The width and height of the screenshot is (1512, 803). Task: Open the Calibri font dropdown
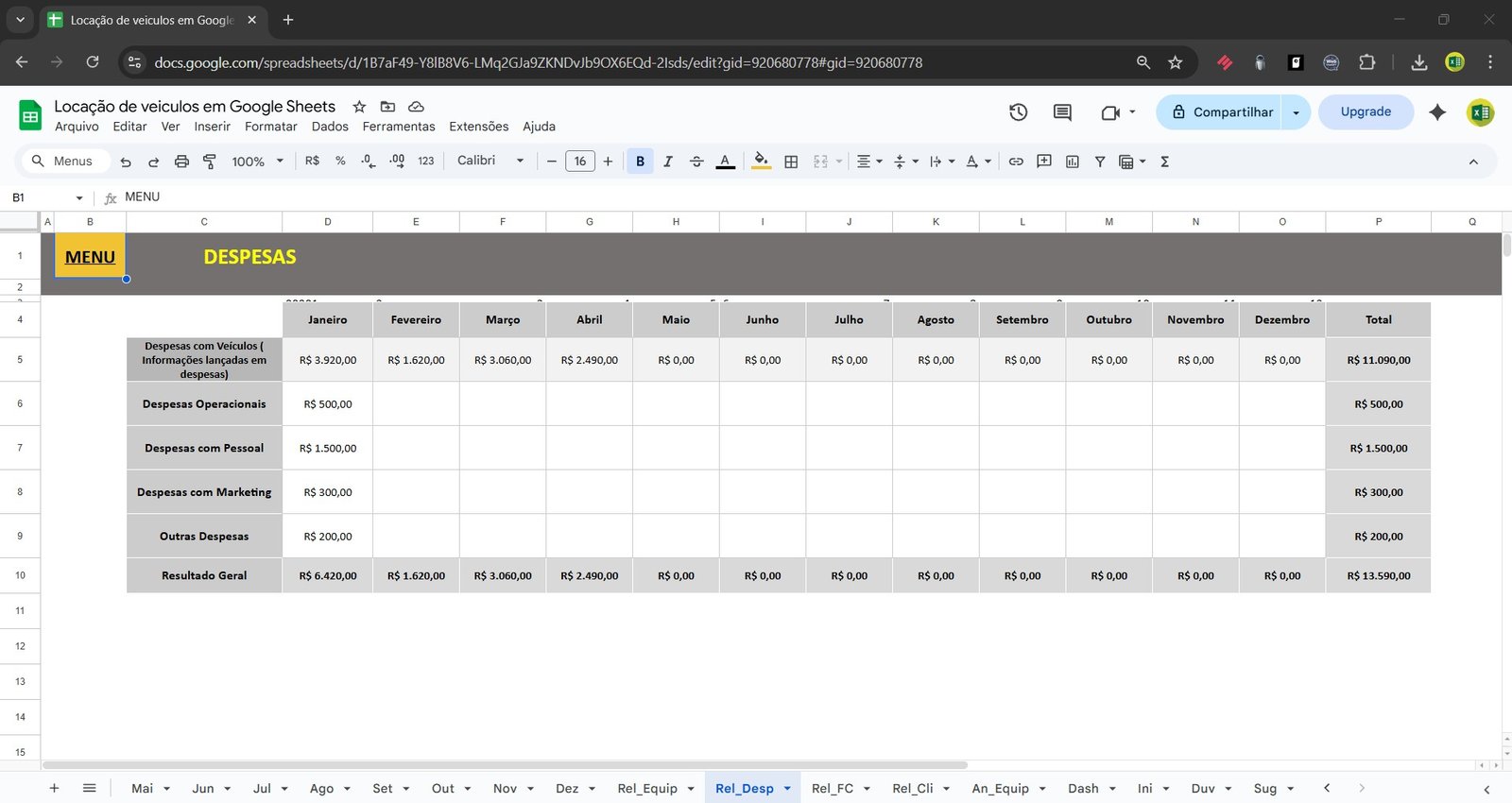click(x=490, y=162)
